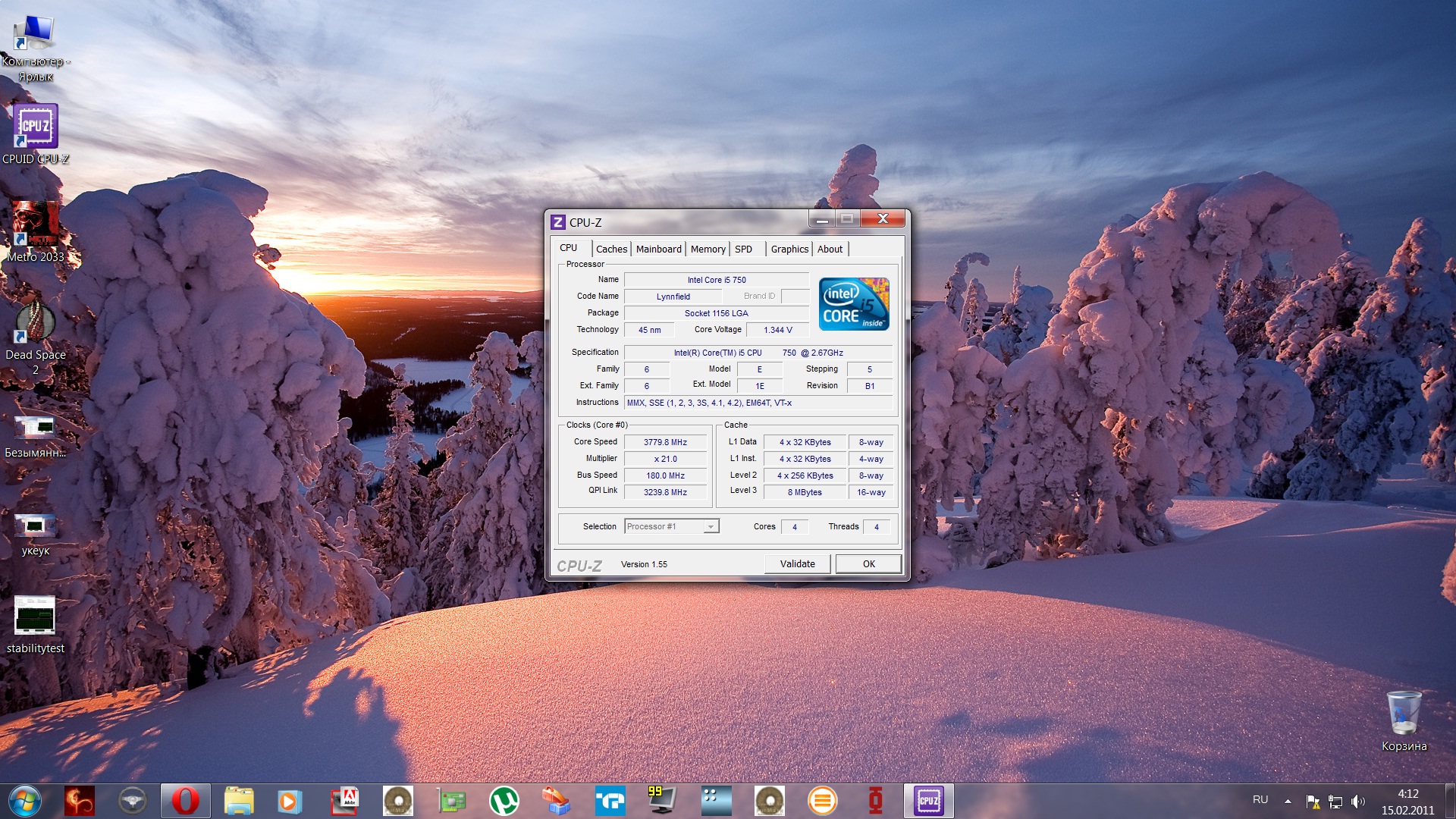Show hidden tray icons arrow

click(x=1288, y=801)
